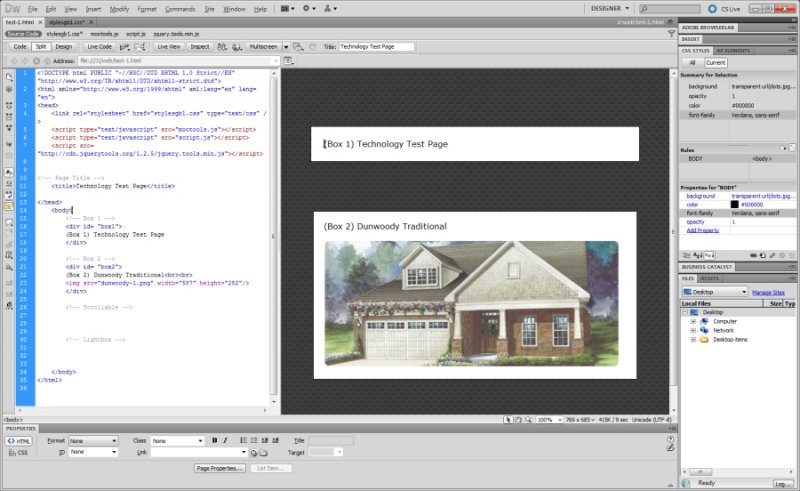
Task: Open the layout dropdown icon in menu bar
Action: 288,8
